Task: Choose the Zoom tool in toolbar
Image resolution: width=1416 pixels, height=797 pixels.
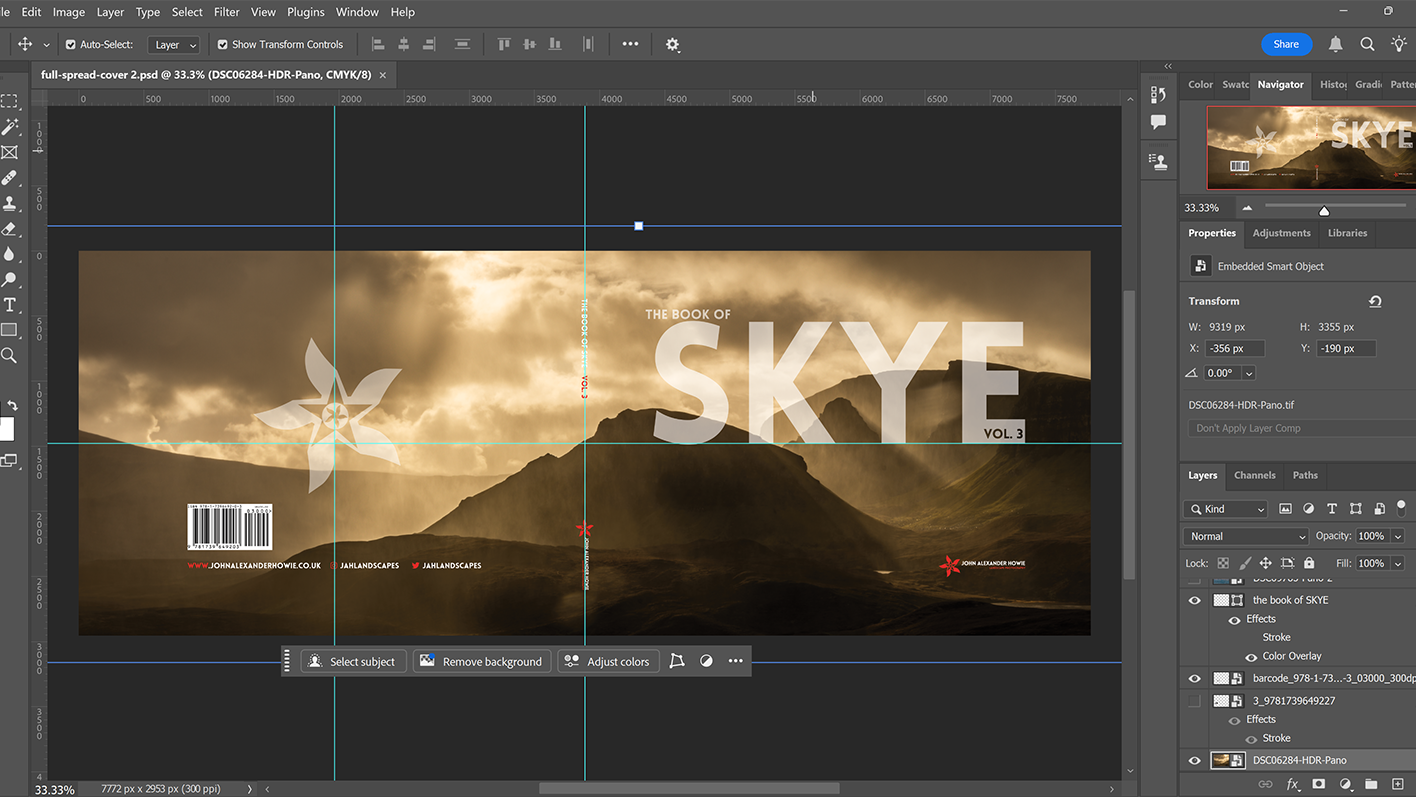Action: coord(10,355)
